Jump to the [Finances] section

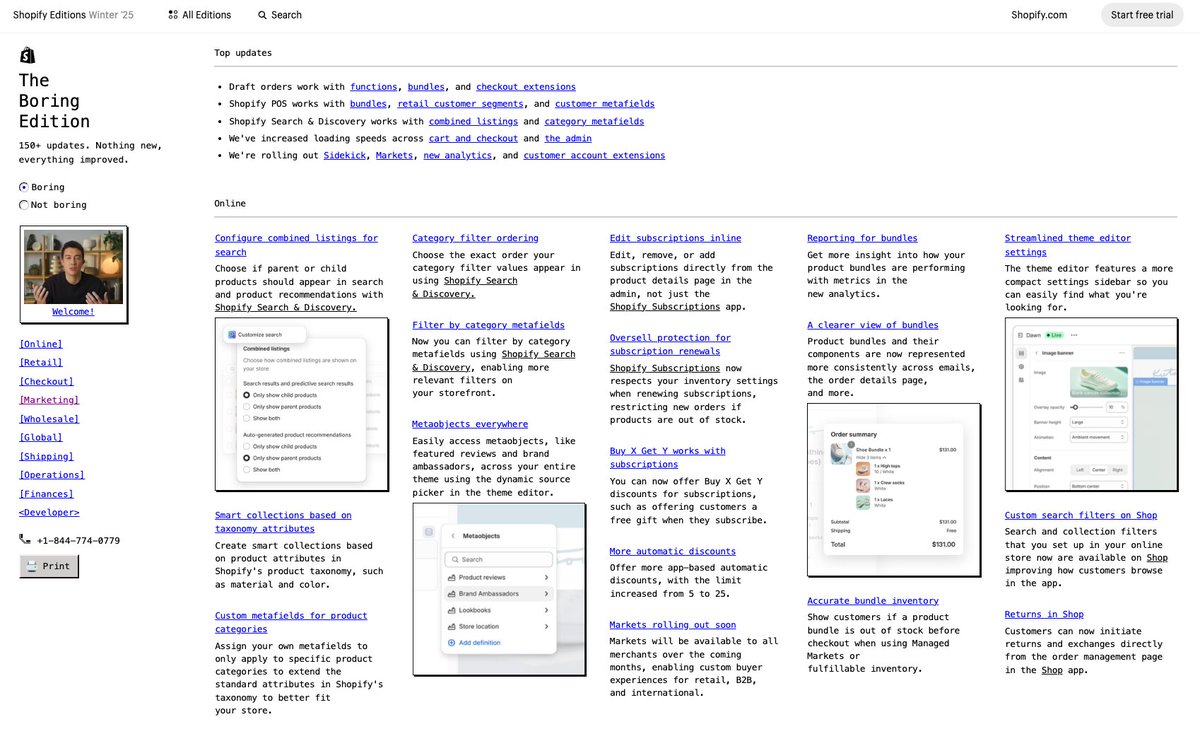click(47, 494)
